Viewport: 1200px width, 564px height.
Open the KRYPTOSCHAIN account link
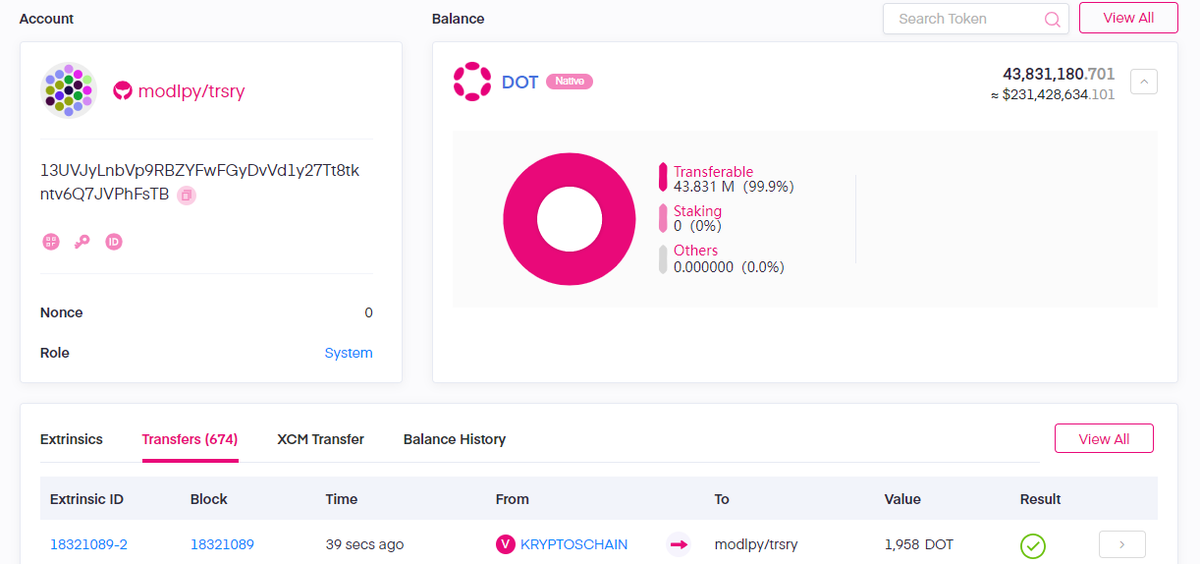click(x=574, y=545)
